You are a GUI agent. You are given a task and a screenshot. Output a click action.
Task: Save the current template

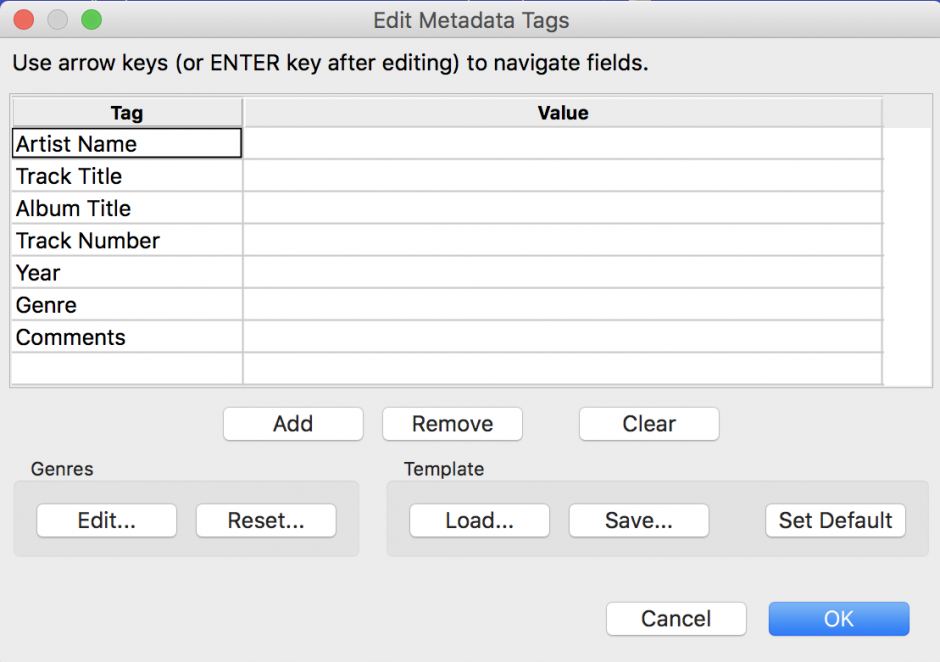tap(638, 520)
